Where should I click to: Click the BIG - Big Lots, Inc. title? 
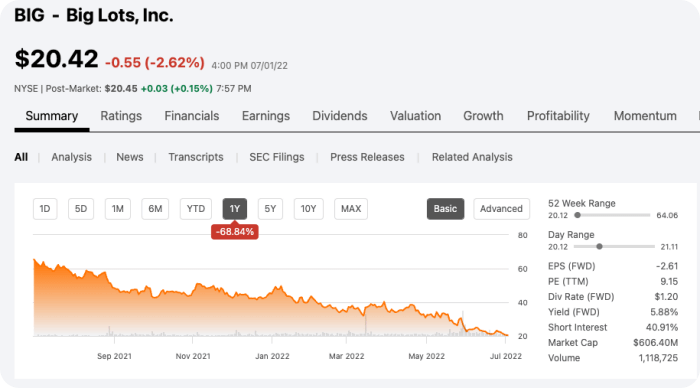coord(94,16)
